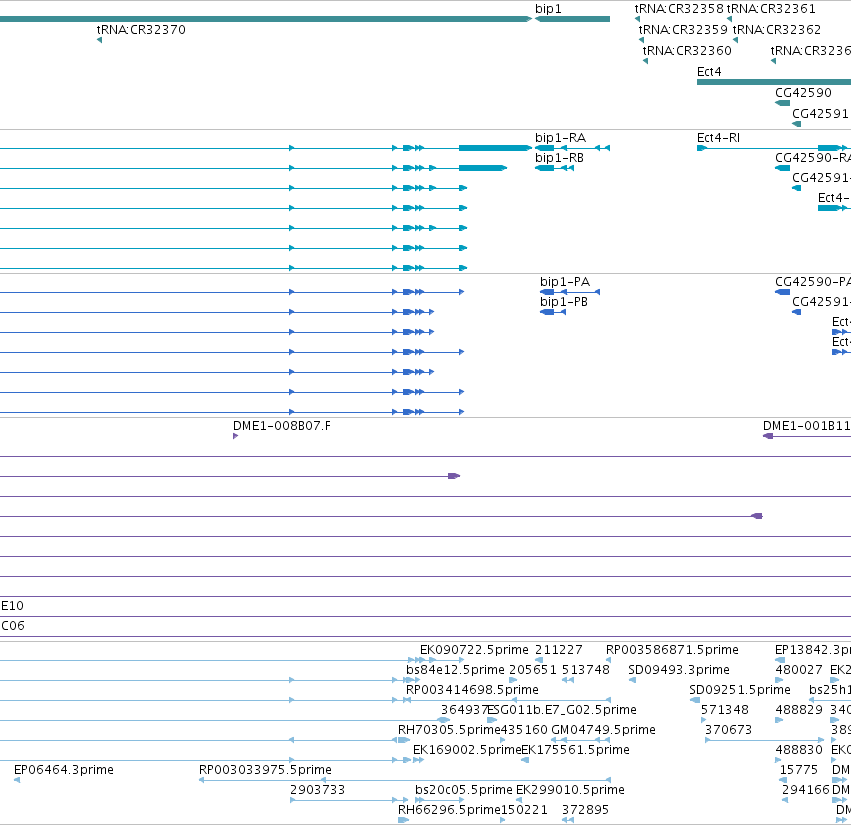Viewport: 851px width, 825px height.
Task: Click the E10 track label
Action: 12,606
